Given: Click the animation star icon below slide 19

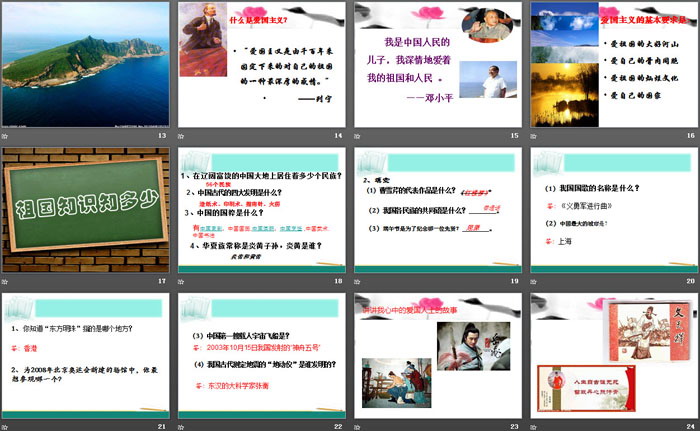Looking at the screenshot, I should click(x=360, y=282).
